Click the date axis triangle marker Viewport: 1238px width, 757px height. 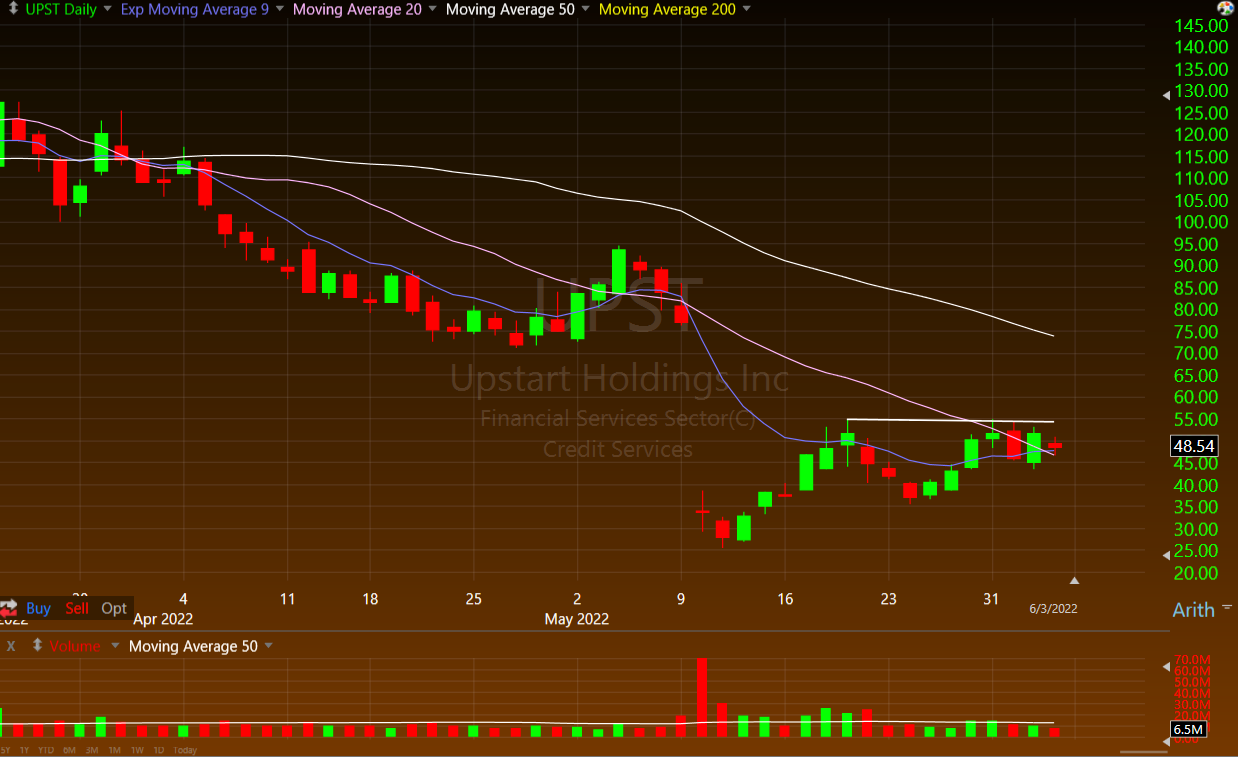1075,580
